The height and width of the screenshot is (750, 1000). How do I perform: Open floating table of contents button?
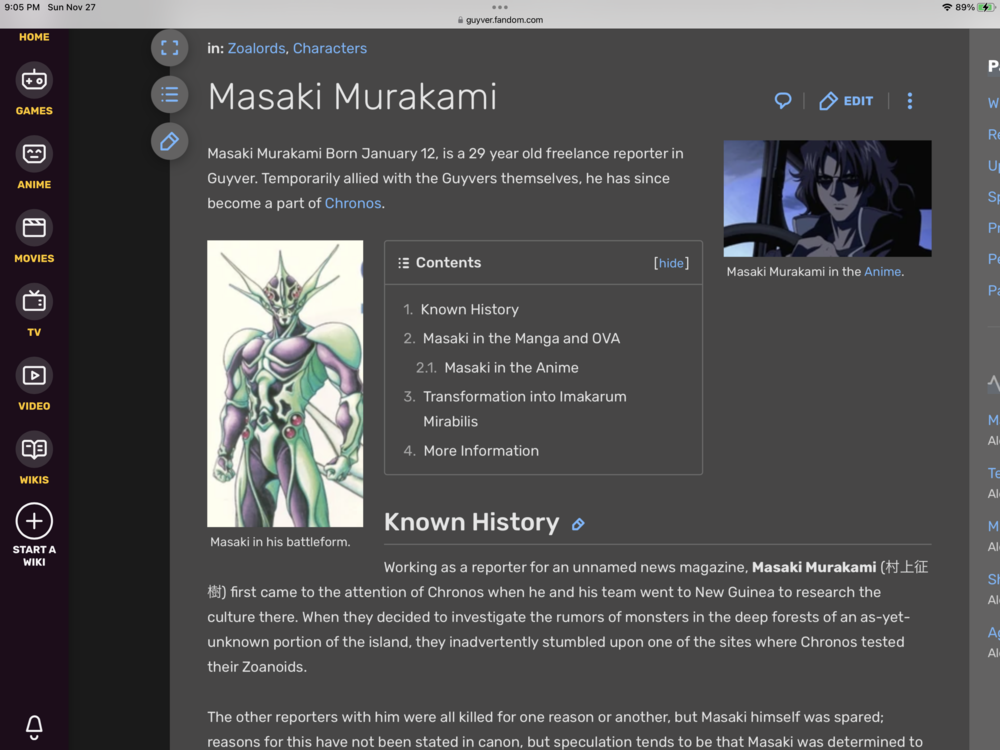click(x=170, y=95)
